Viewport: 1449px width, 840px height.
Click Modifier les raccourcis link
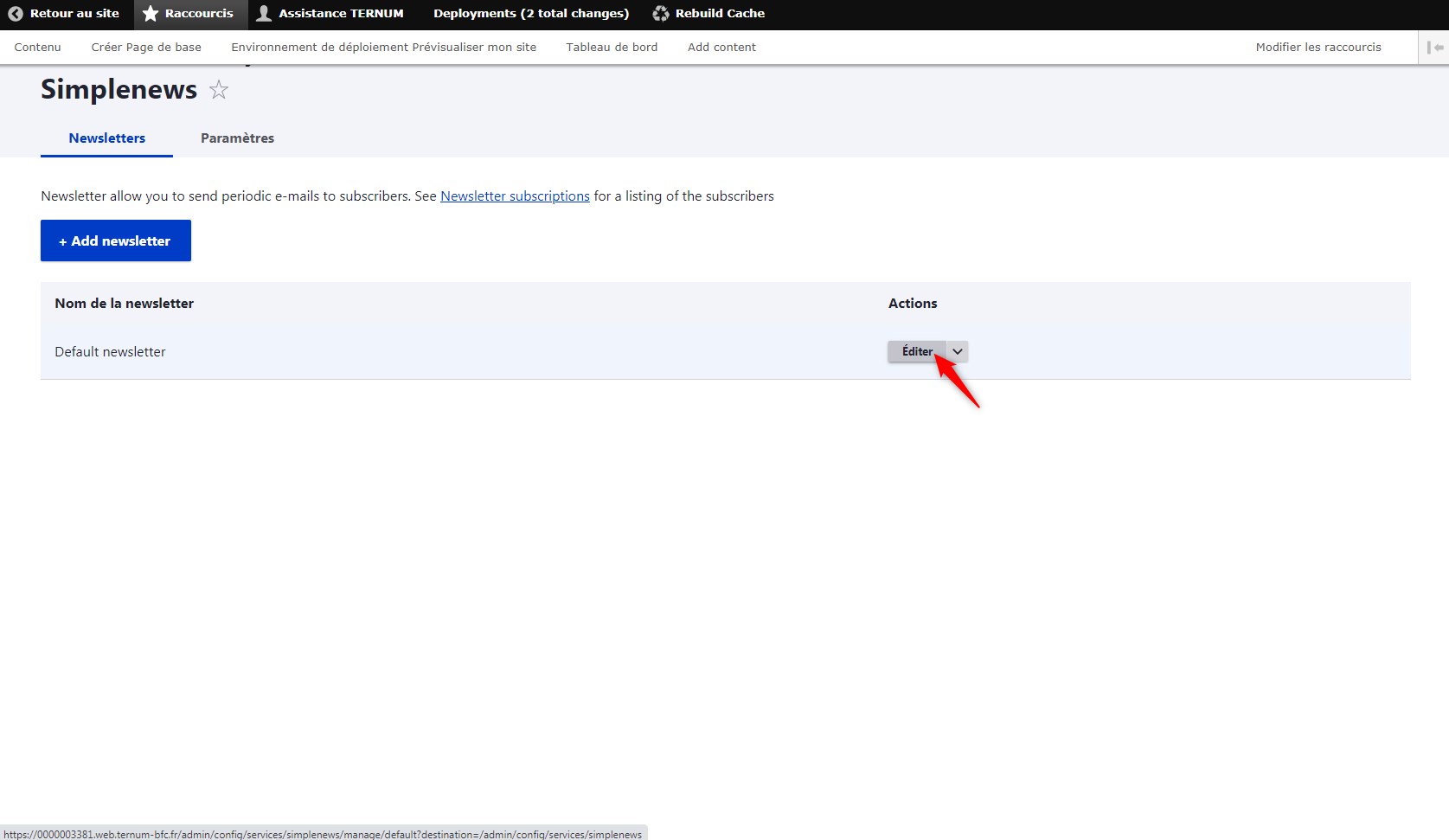pos(1318,48)
